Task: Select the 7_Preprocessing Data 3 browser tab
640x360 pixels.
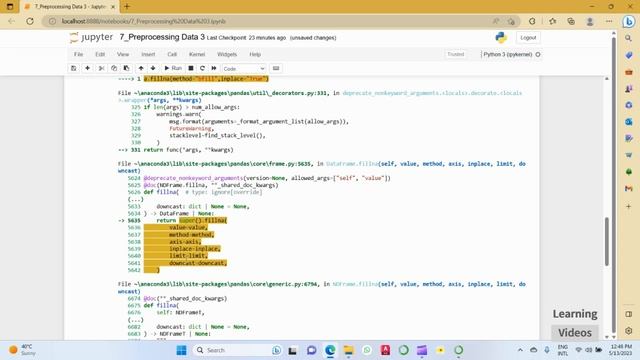Action: pos(70,7)
